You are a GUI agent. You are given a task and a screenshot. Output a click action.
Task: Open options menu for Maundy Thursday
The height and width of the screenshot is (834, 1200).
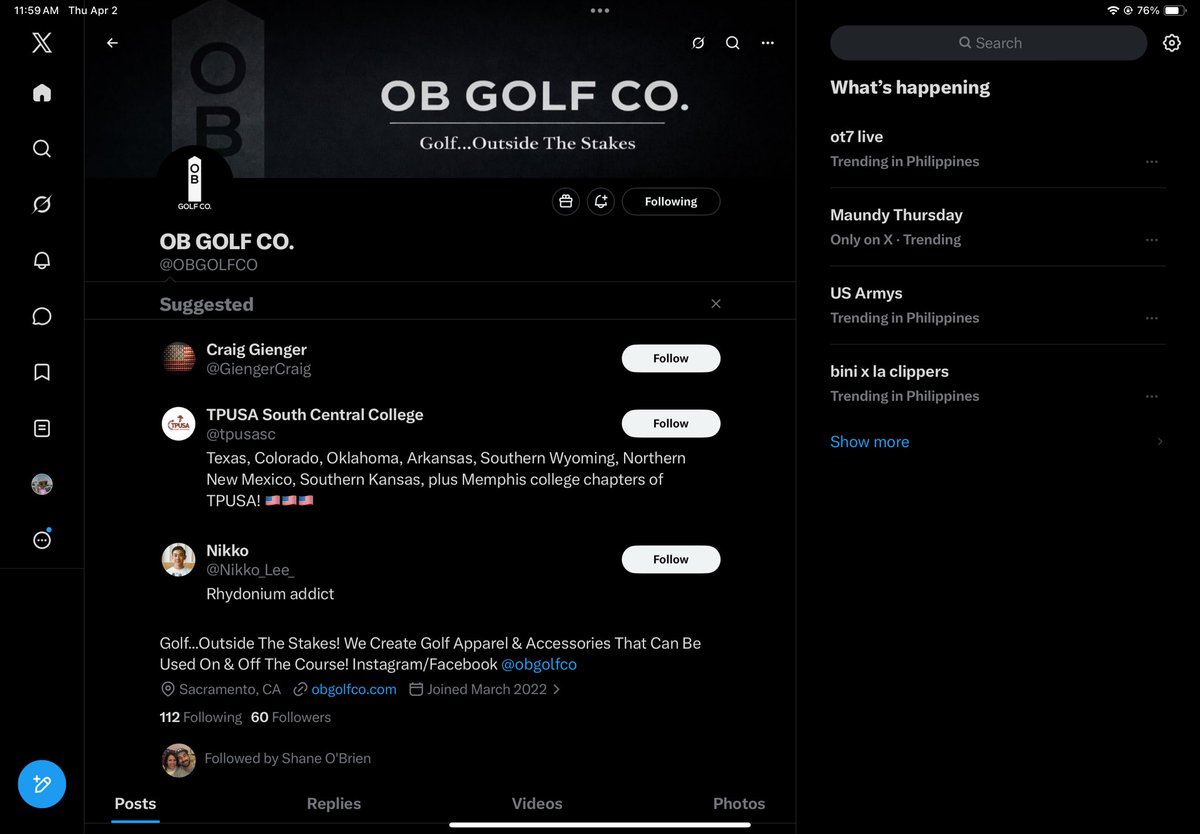click(x=1152, y=240)
